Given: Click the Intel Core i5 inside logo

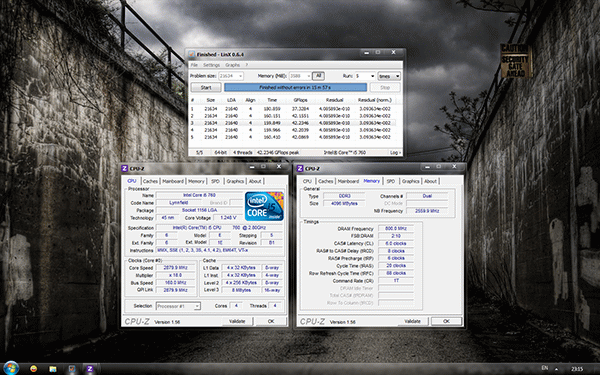Looking at the screenshot, I should [x=264, y=206].
